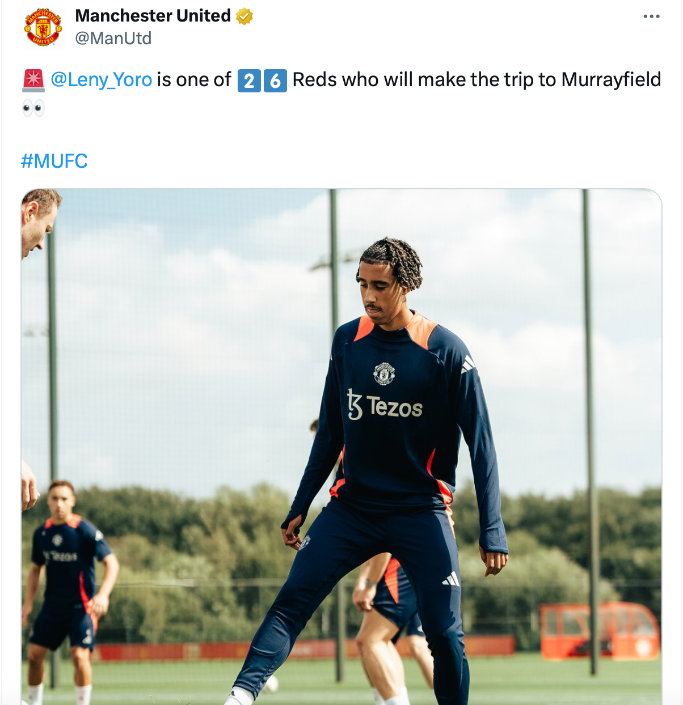Click the eyes emoji below the text
This screenshot has width=683, height=705.
point(33,108)
